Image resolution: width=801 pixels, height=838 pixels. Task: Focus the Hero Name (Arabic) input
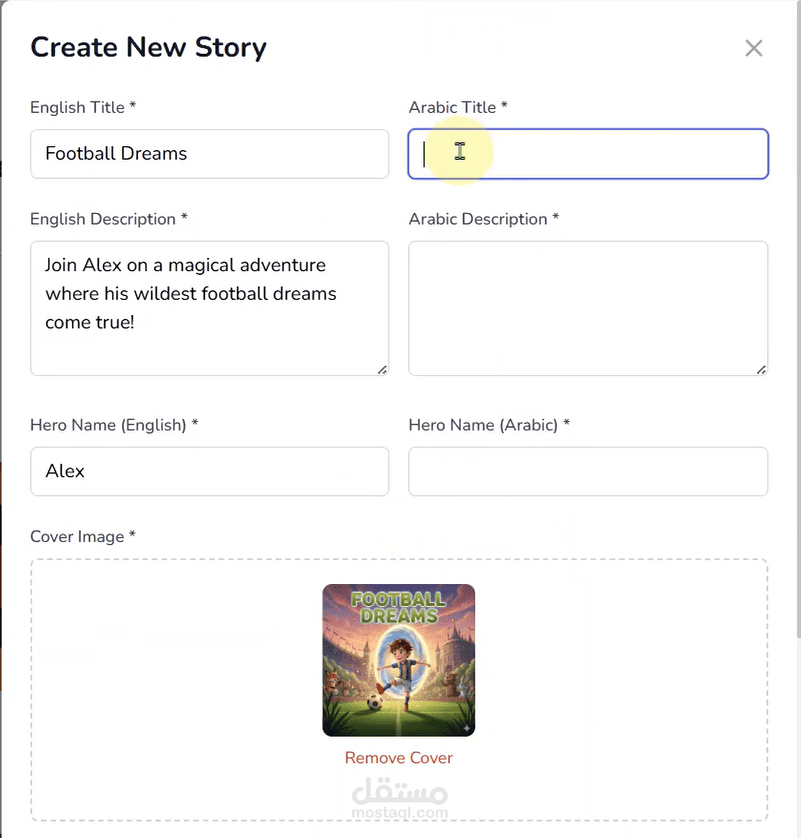[x=588, y=471]
